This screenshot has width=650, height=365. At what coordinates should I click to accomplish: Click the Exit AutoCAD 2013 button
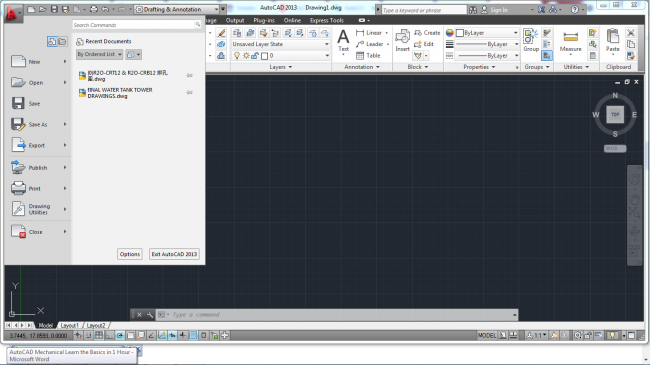coord(174,254)
